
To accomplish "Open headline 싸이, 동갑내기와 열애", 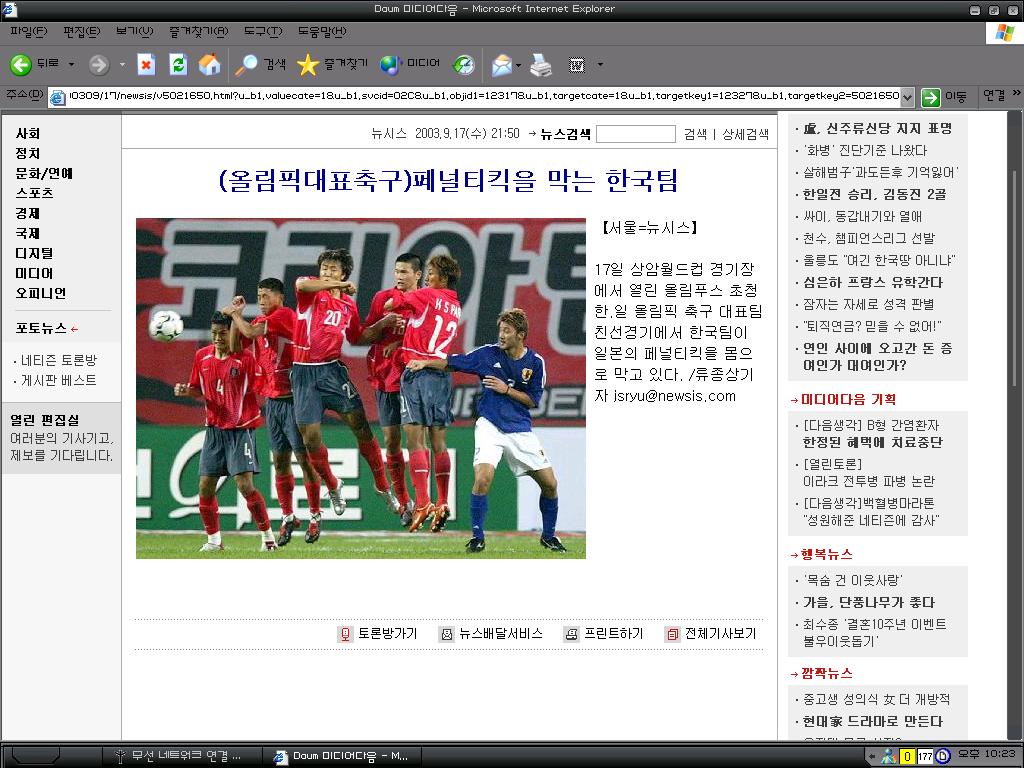I will click(x=862, y=216).
